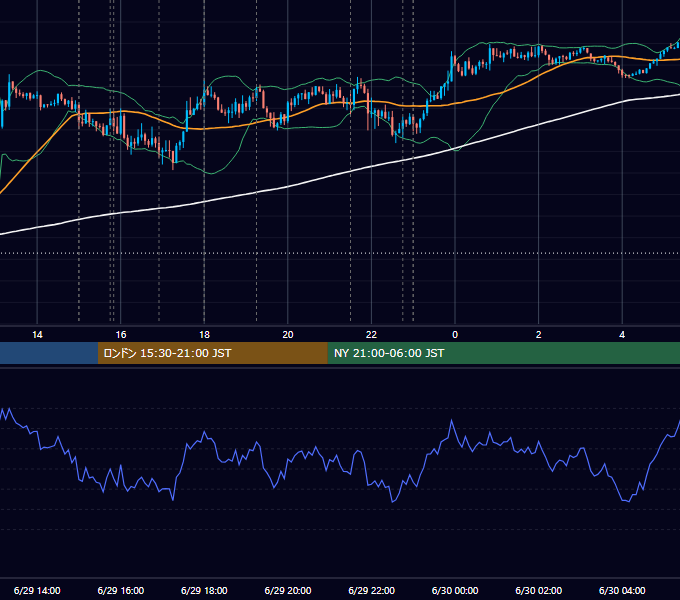Click the blue session band before ロンドン

pyautogui.click(x=49, y=353)
